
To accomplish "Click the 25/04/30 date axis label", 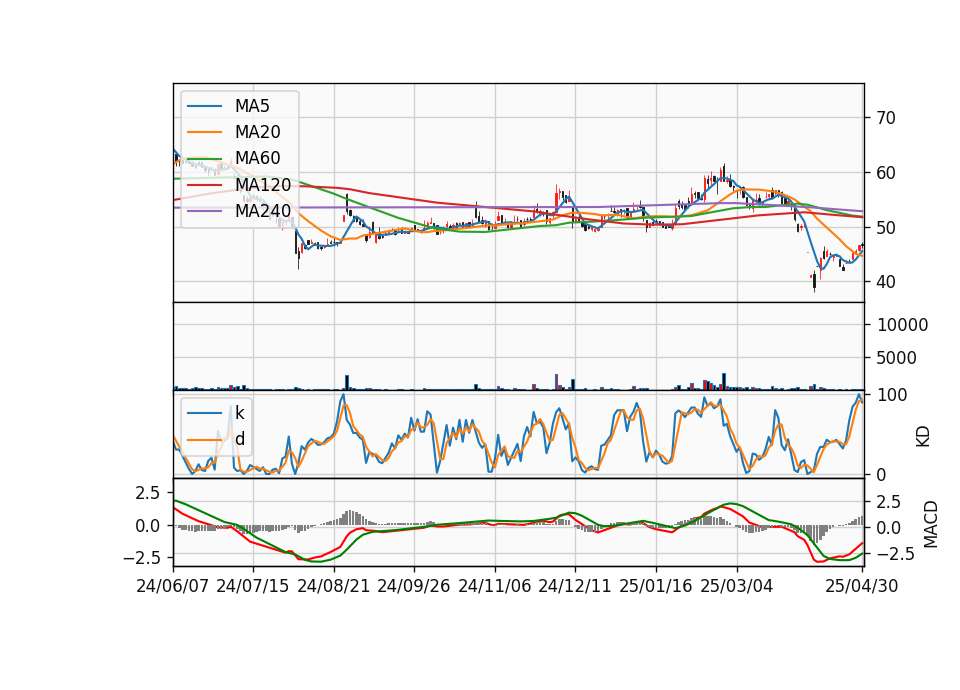I will pyautogui.click(x=862, y=586).
